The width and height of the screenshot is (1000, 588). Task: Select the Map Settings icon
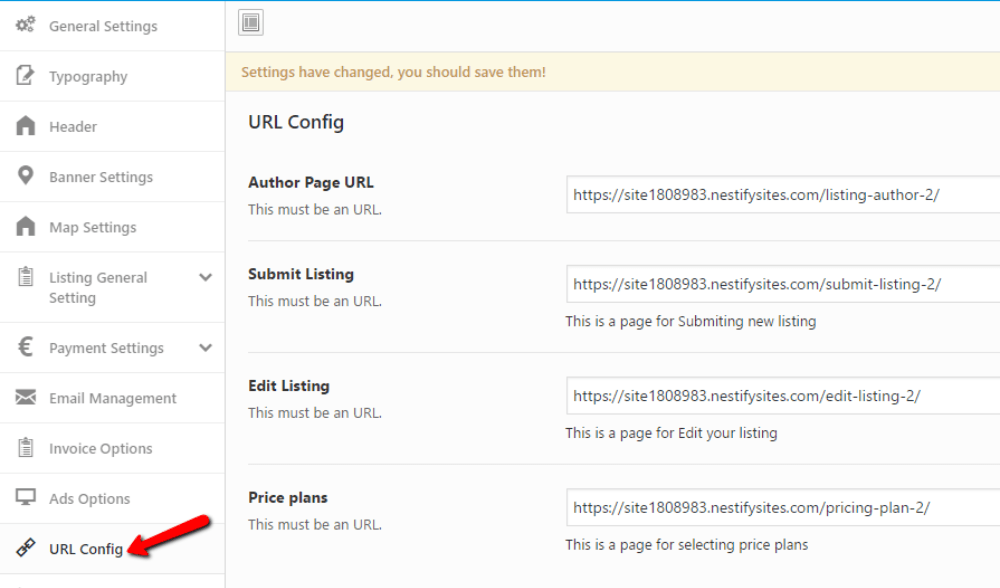click(26, 226)
